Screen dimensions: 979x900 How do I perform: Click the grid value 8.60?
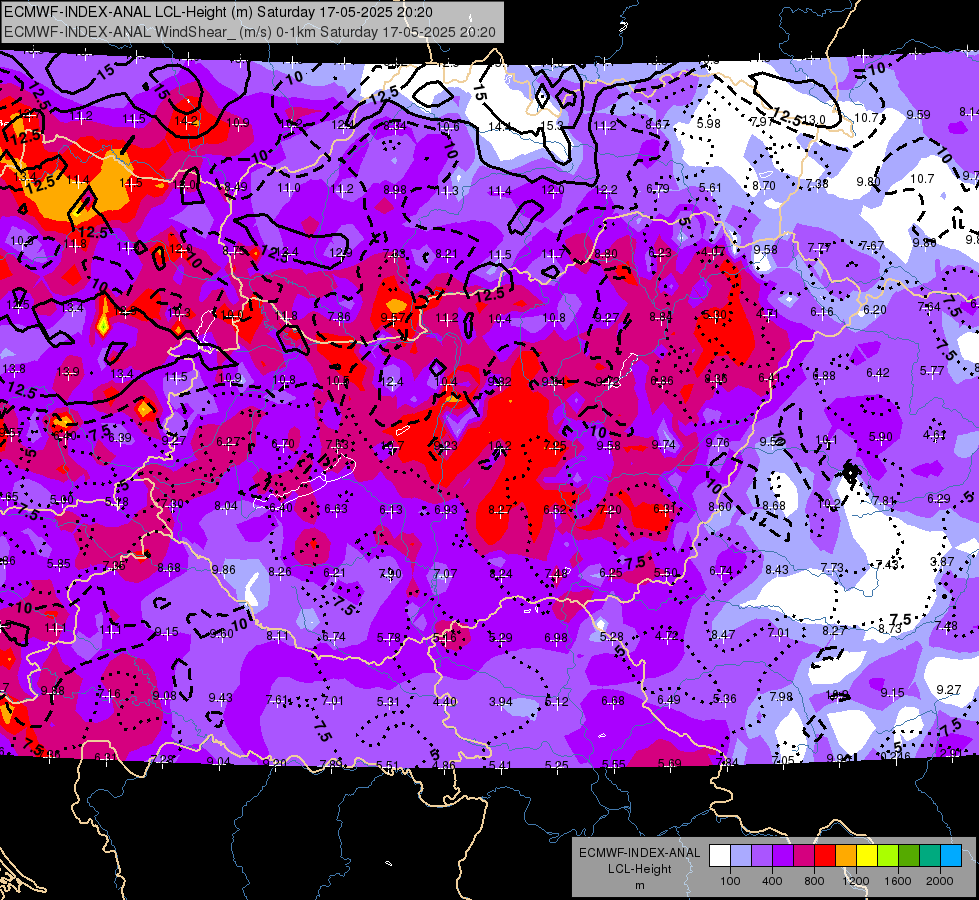(x=720, y=507)
